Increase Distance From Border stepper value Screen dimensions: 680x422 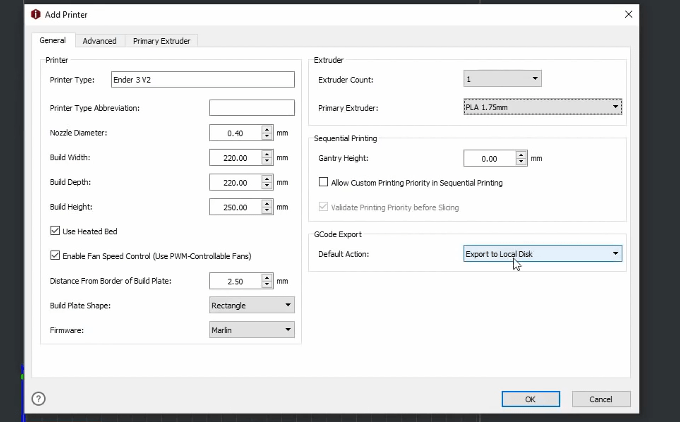(267, 278)
